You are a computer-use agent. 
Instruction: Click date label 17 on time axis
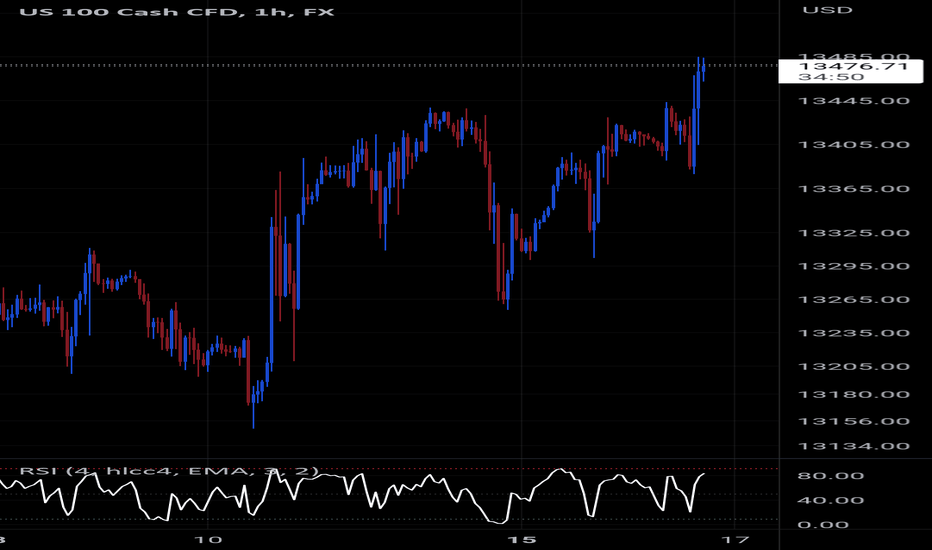[736, 540]
